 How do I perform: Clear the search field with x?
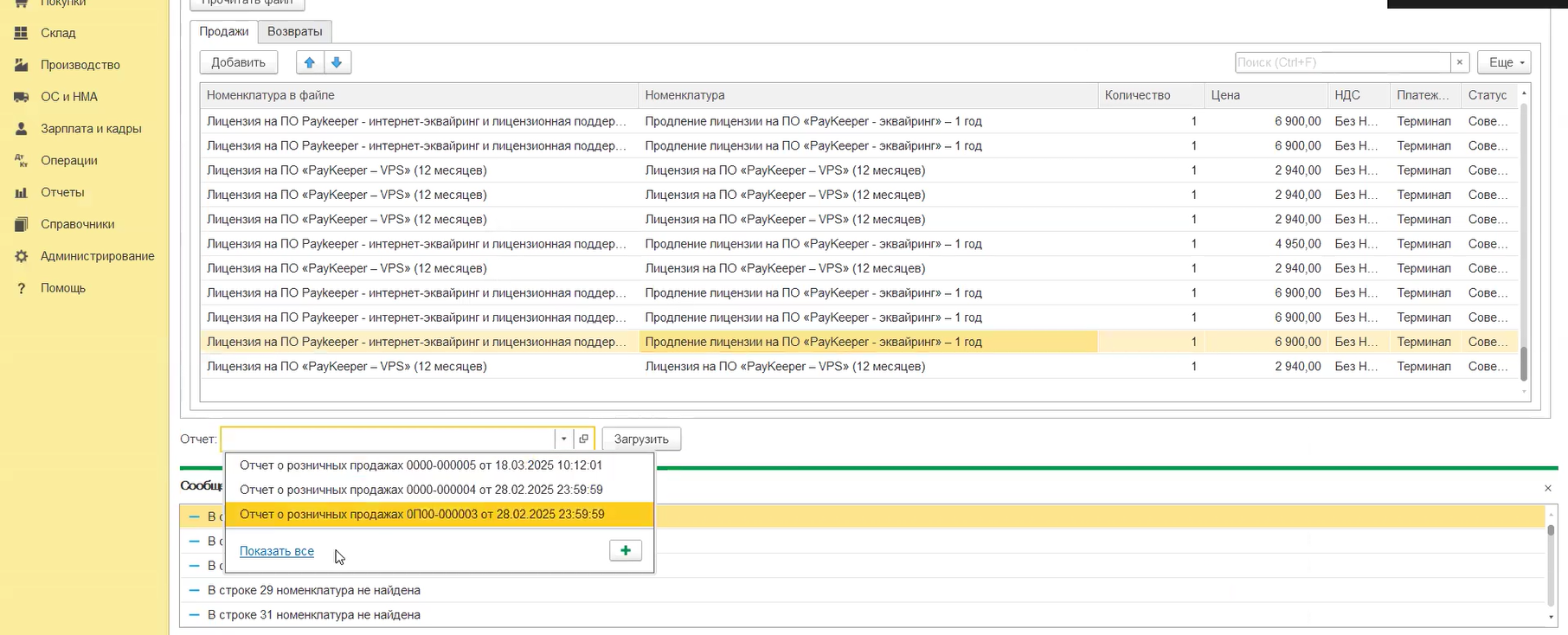[x=1460, y=62]
